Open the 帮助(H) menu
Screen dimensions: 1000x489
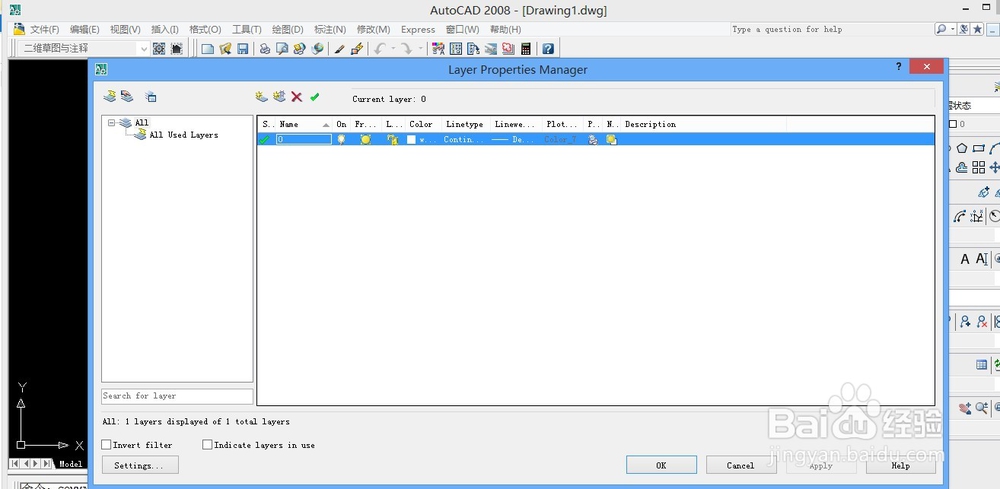tap(506, 29)
